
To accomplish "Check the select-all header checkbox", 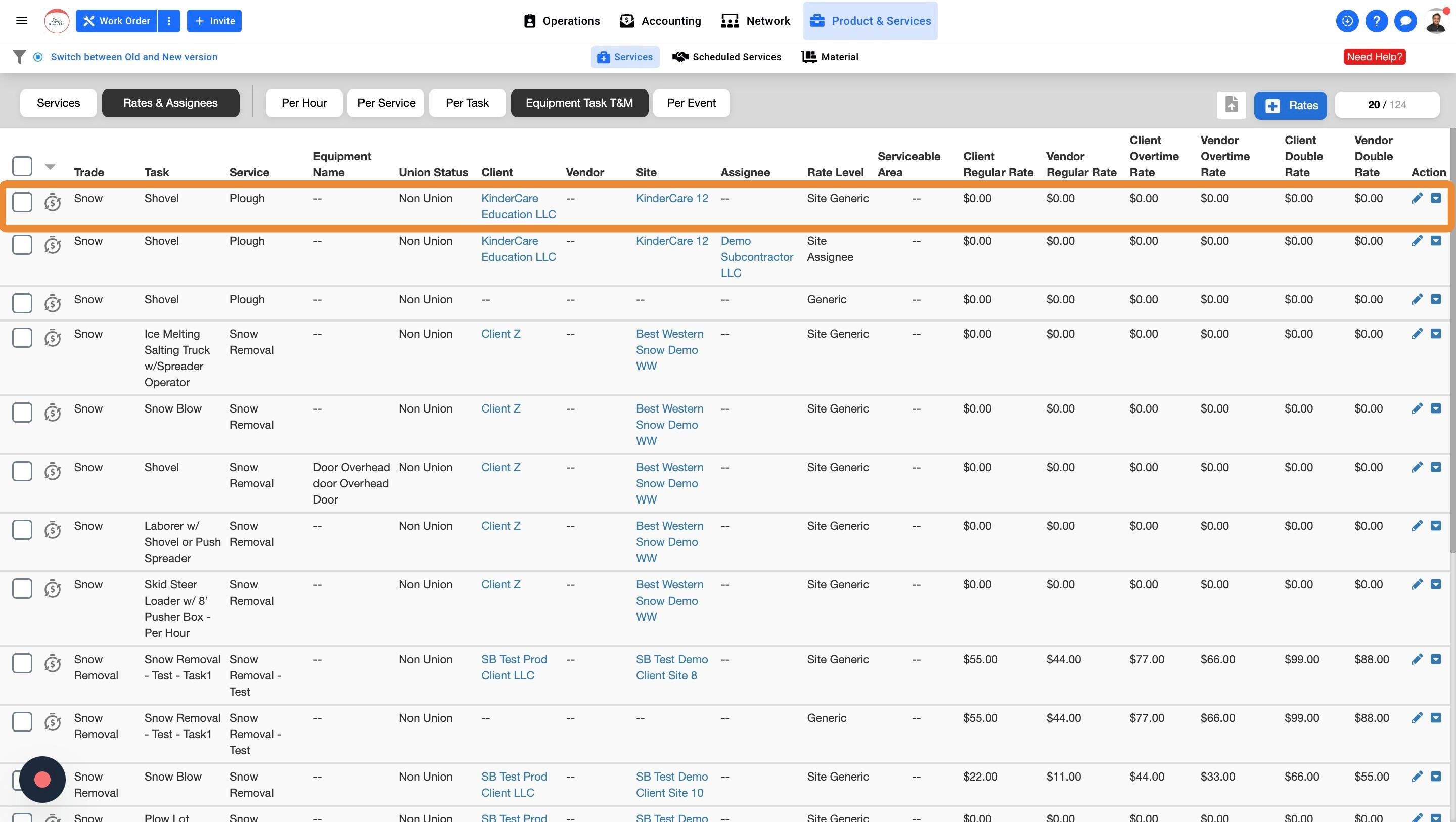I will [22, 166].
